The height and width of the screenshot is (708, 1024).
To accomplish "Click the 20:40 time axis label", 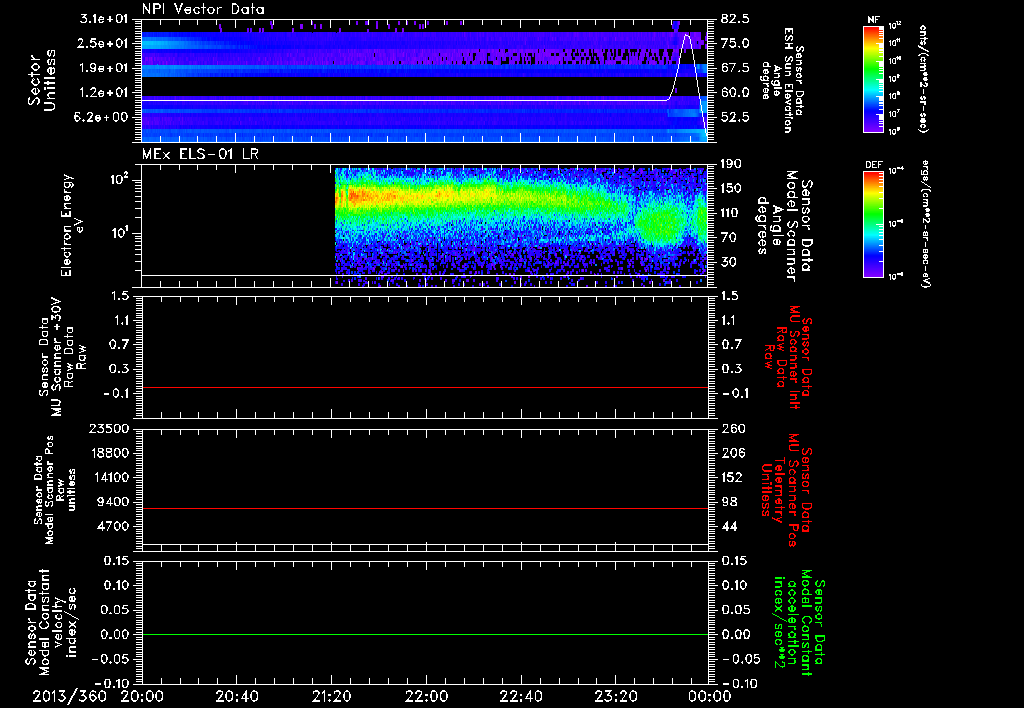I will (x=236, y=696).
